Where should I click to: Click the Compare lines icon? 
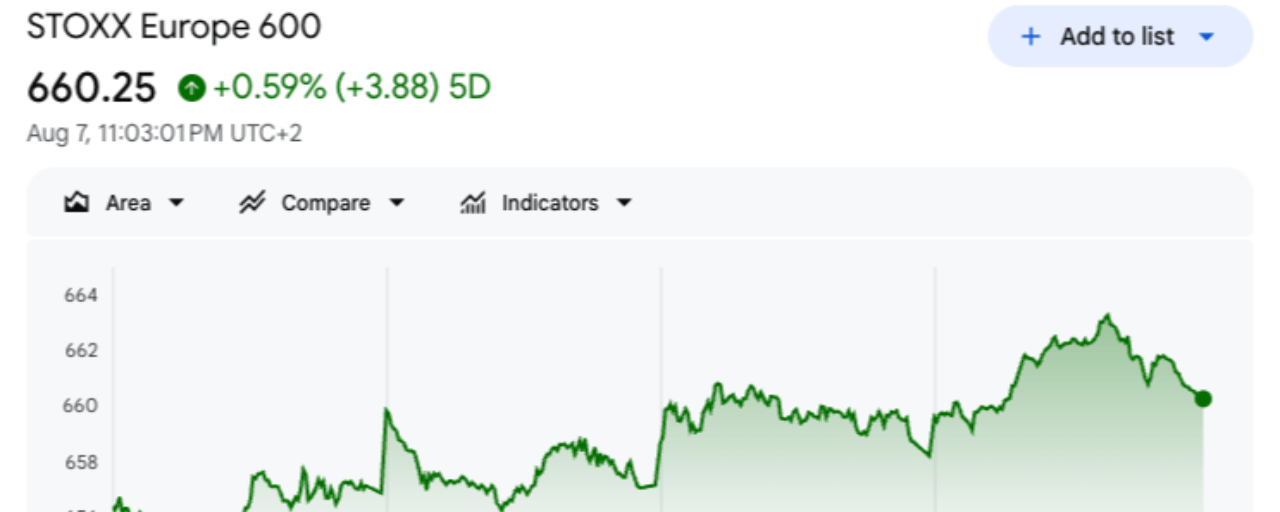coord(251,203)
